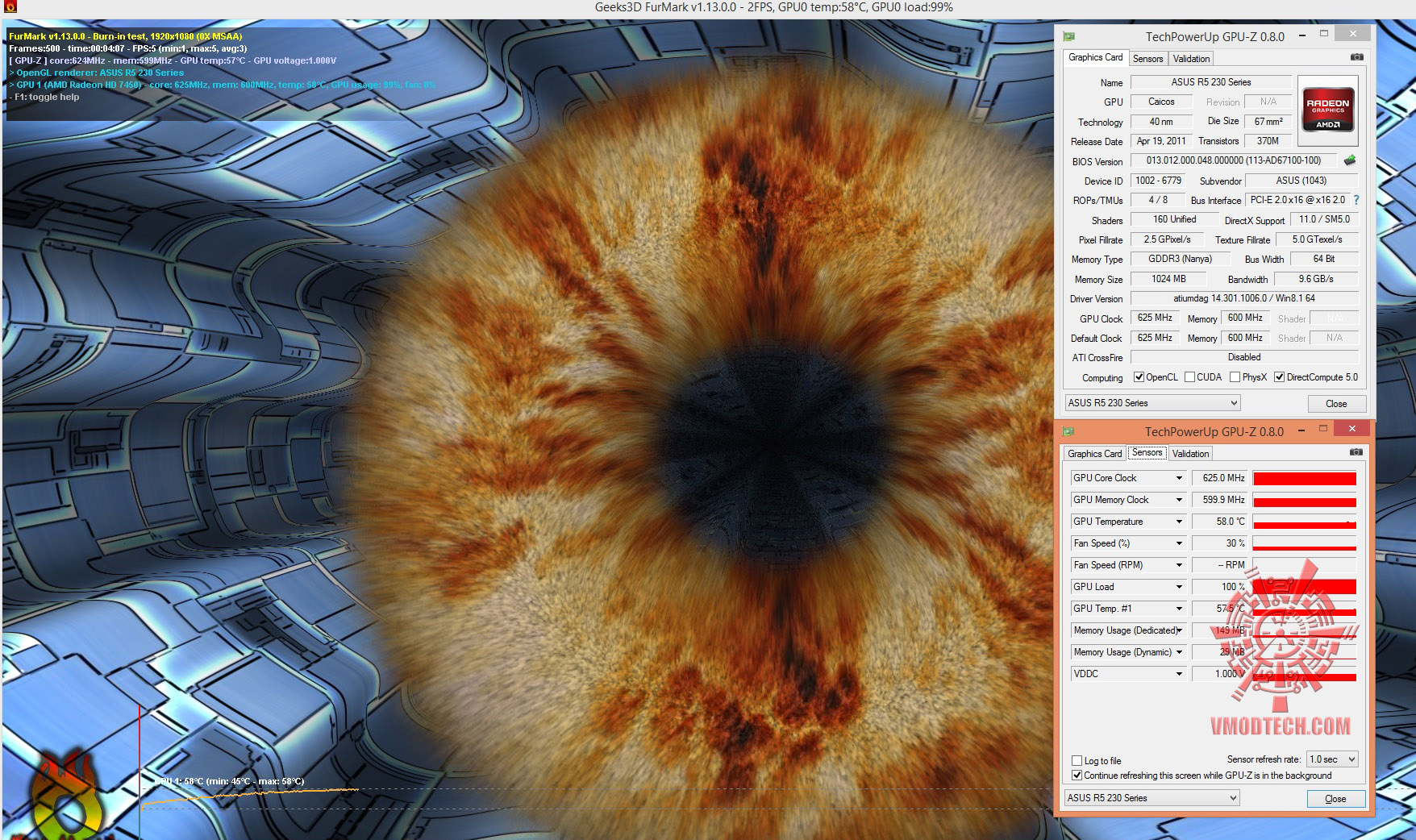Switch to Sensors tab in upper GPU-Z window
The height and width of the screenshot is (840, 1416).
click(1147, 59)
